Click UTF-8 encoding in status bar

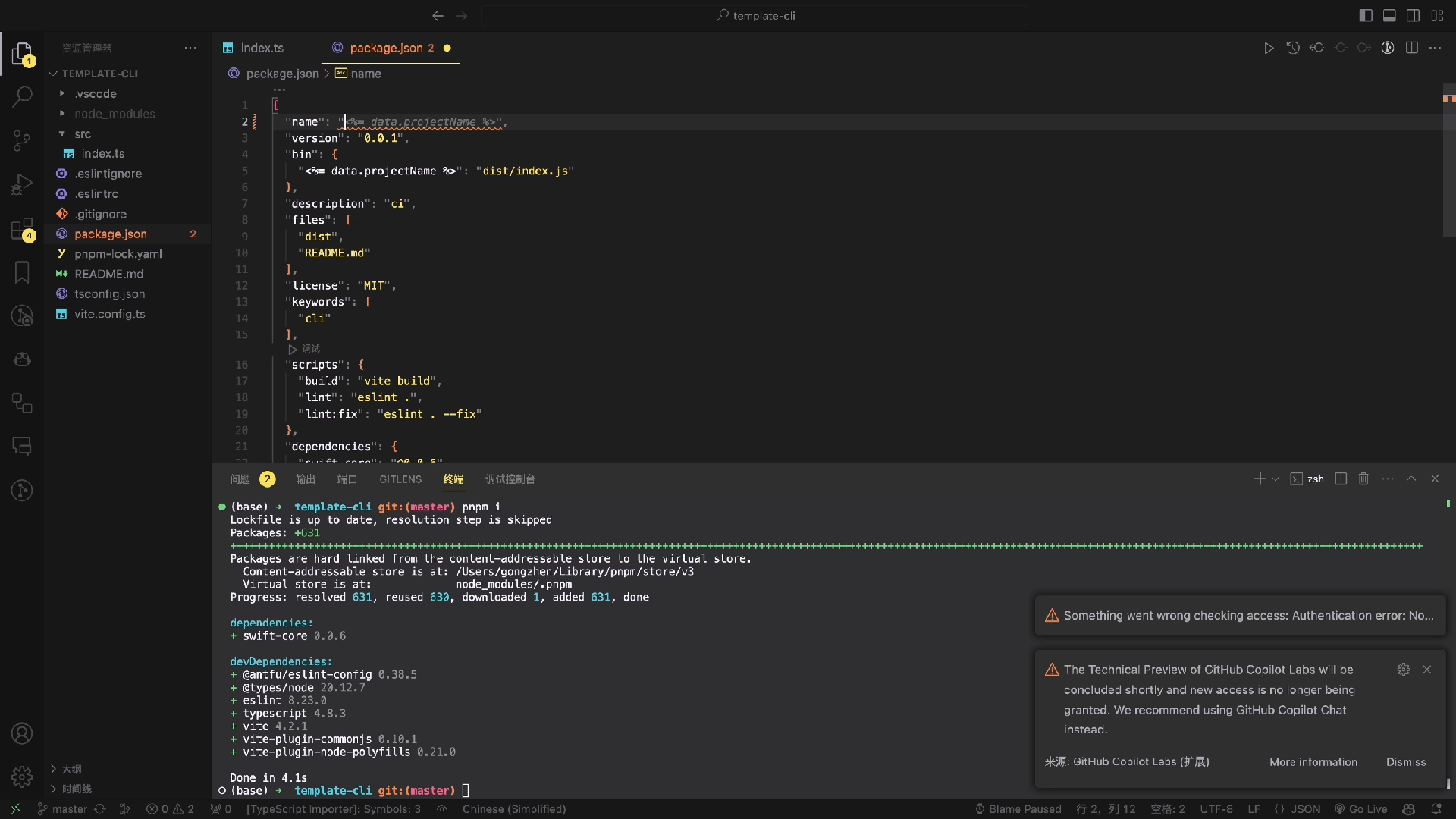click(x=1216, y=809)
